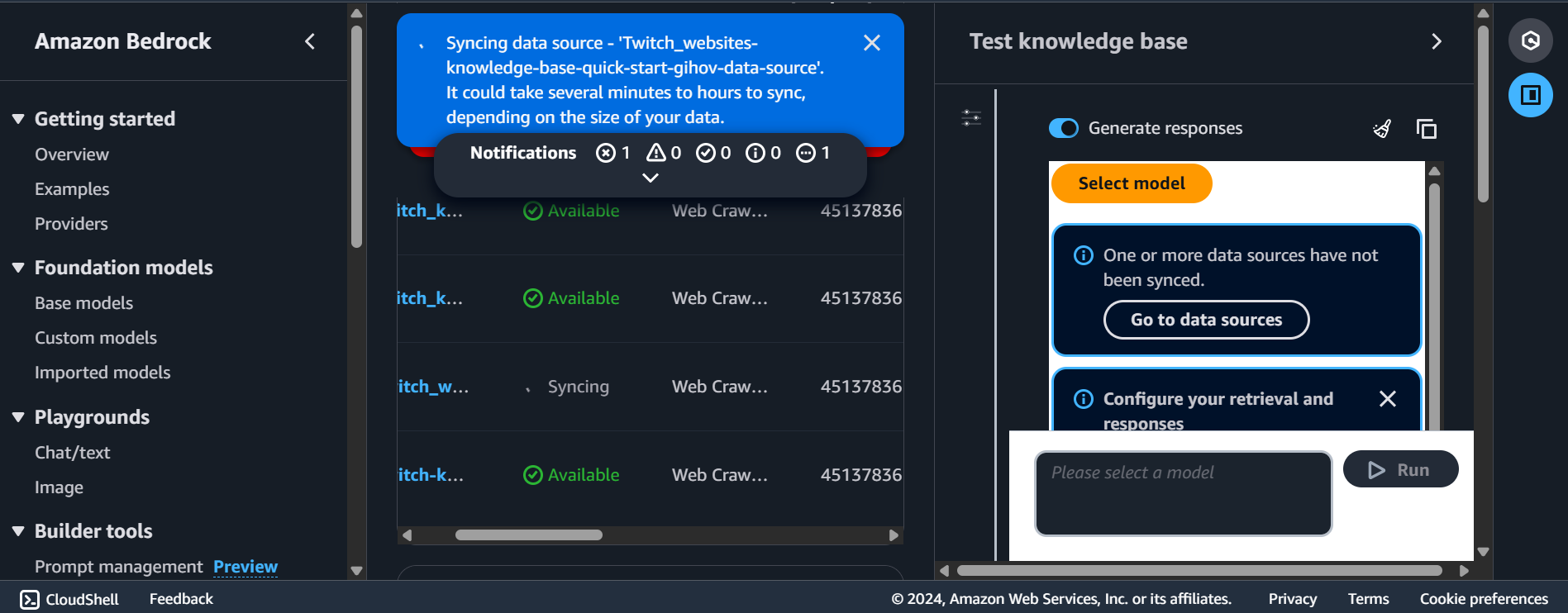Viewport: 1568px width, 613px height.
Task: Close the syncing data source notification
Action: [x=871, y=43]
